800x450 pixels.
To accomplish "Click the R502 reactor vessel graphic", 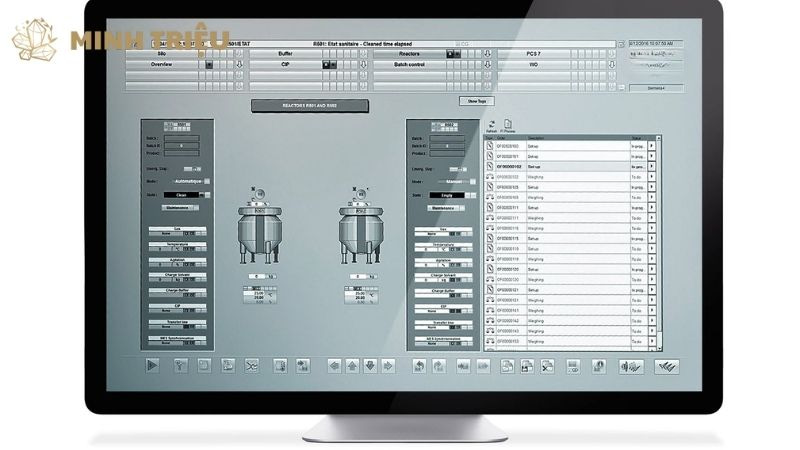I will pos(360,232).
